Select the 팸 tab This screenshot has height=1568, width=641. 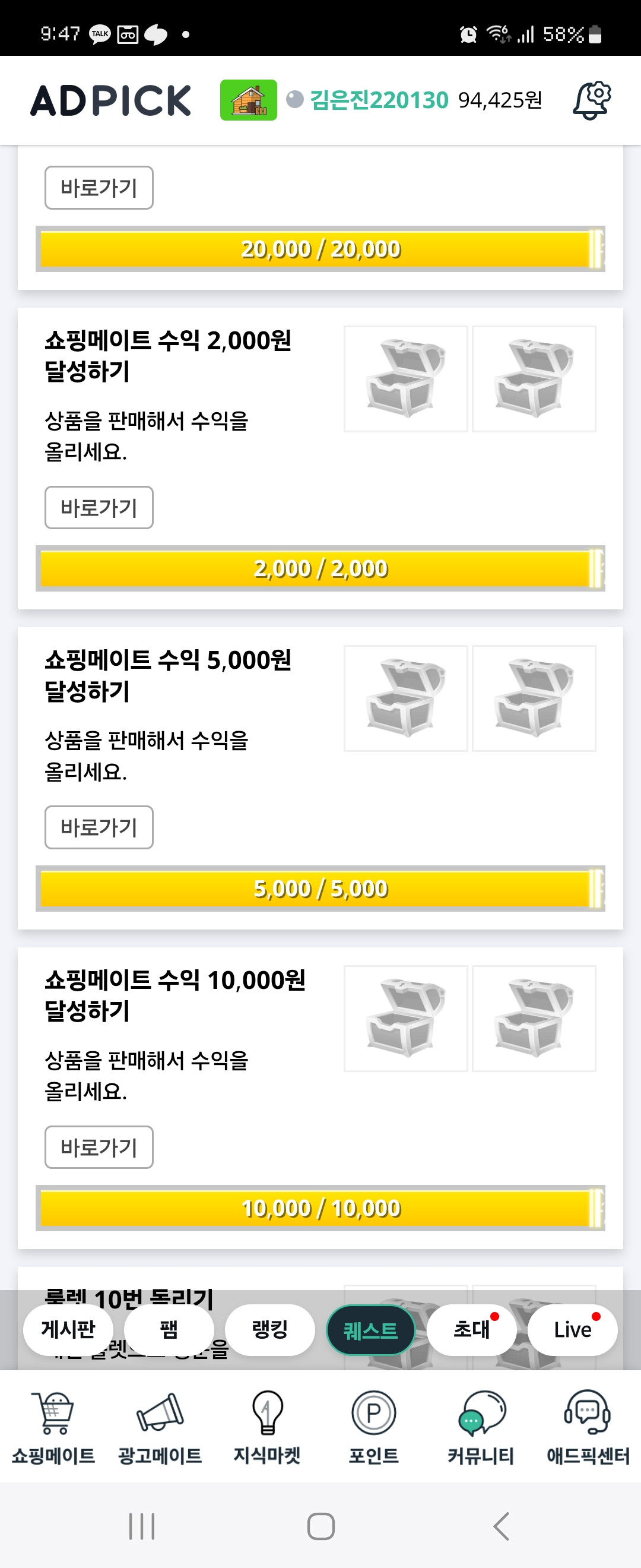[169, 1329]
